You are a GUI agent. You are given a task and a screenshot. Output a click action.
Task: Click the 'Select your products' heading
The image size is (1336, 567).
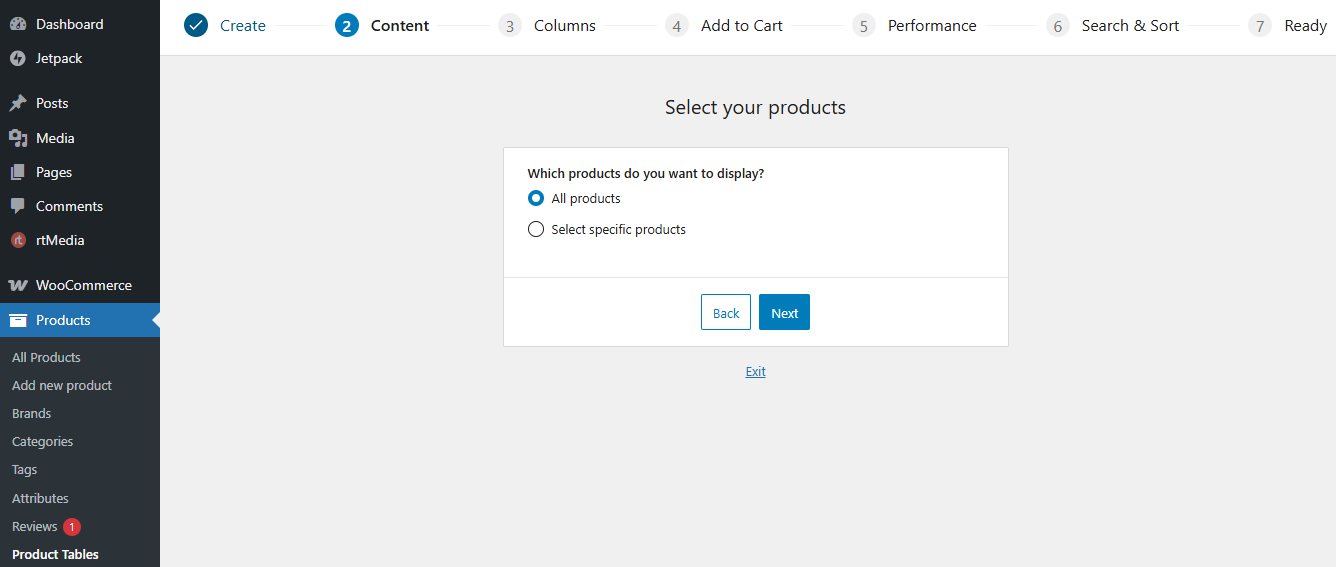coord(755,107)
